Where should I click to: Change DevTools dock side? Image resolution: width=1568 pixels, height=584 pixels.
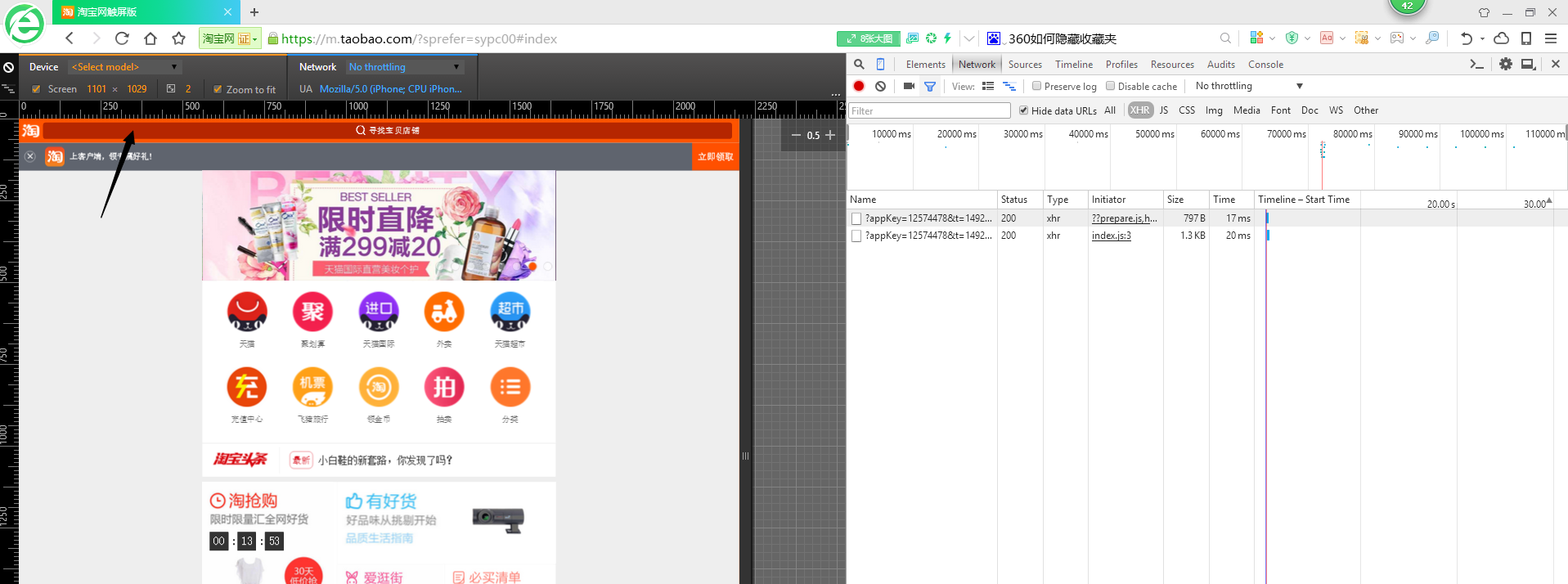pos(1528,65)
